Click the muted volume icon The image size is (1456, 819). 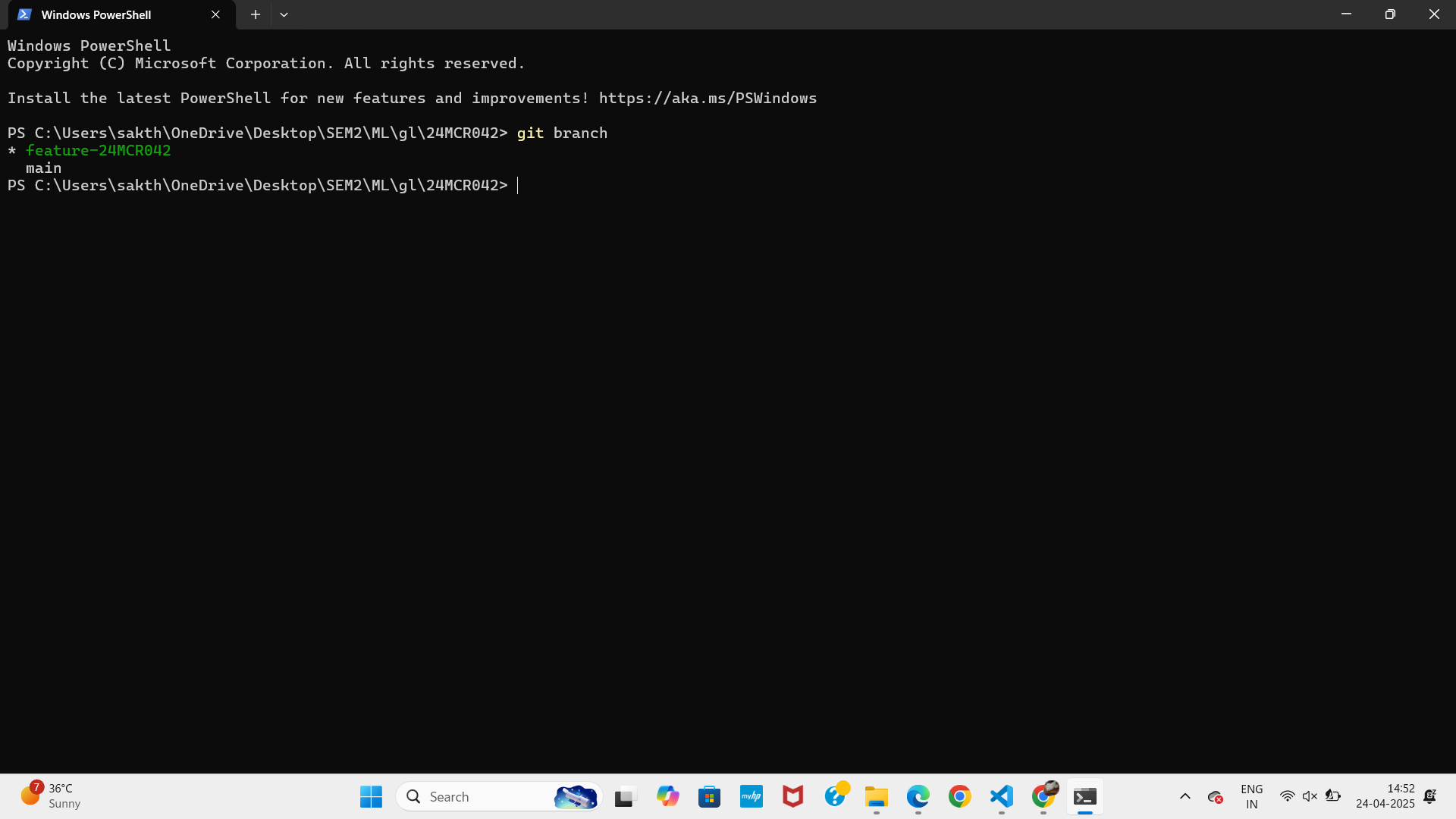click(x=1310, y=796)
